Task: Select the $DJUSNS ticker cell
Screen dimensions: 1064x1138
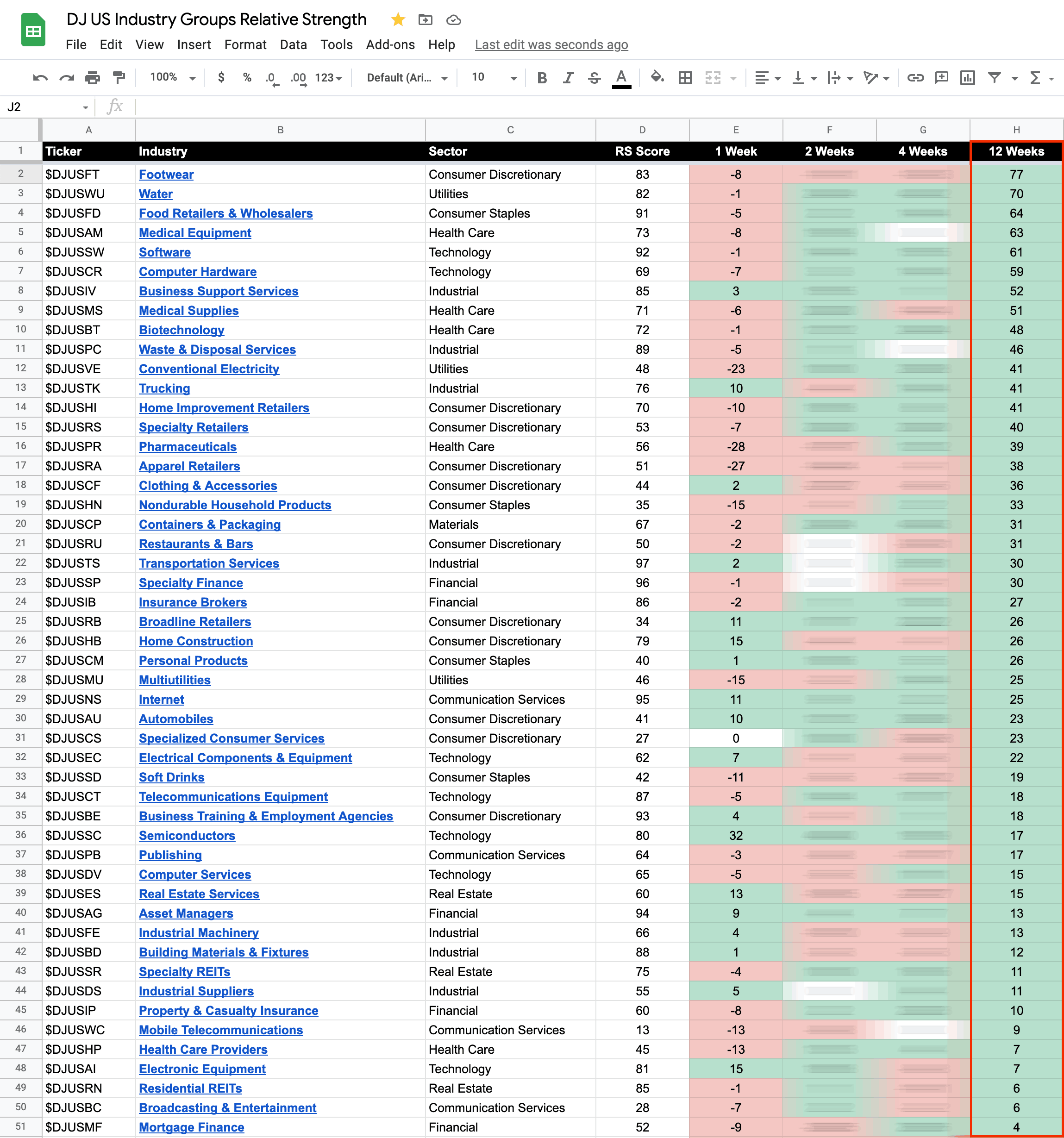Action: (89, 700)
